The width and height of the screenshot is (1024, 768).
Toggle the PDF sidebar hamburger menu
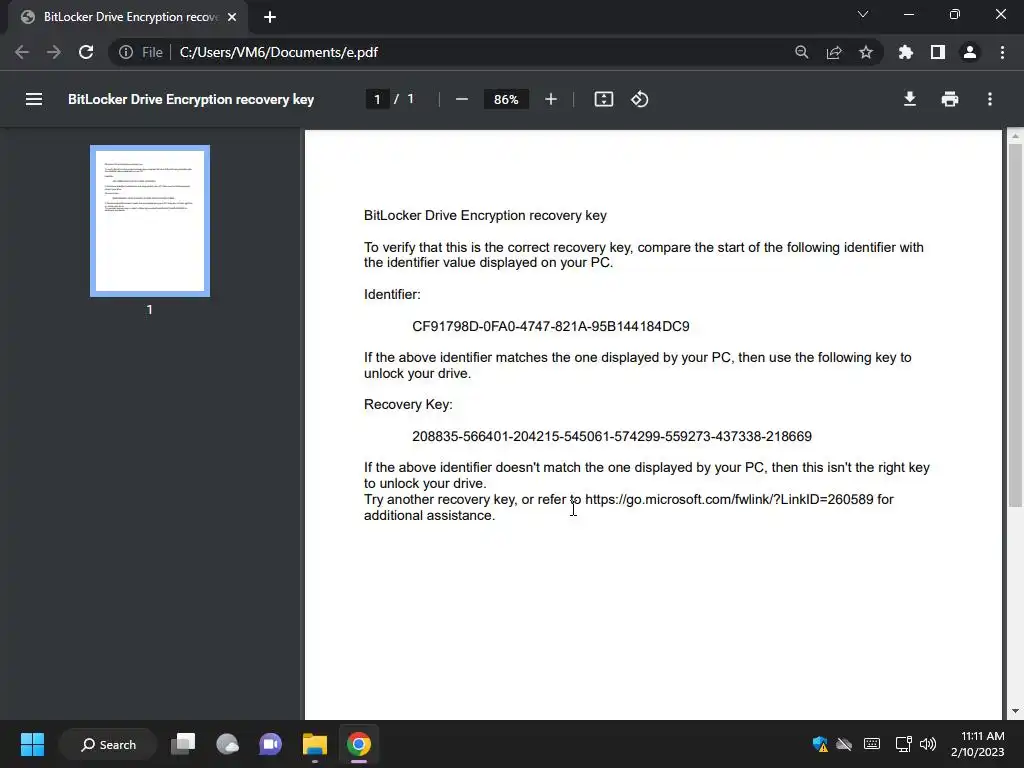click(x=34, y=99)
